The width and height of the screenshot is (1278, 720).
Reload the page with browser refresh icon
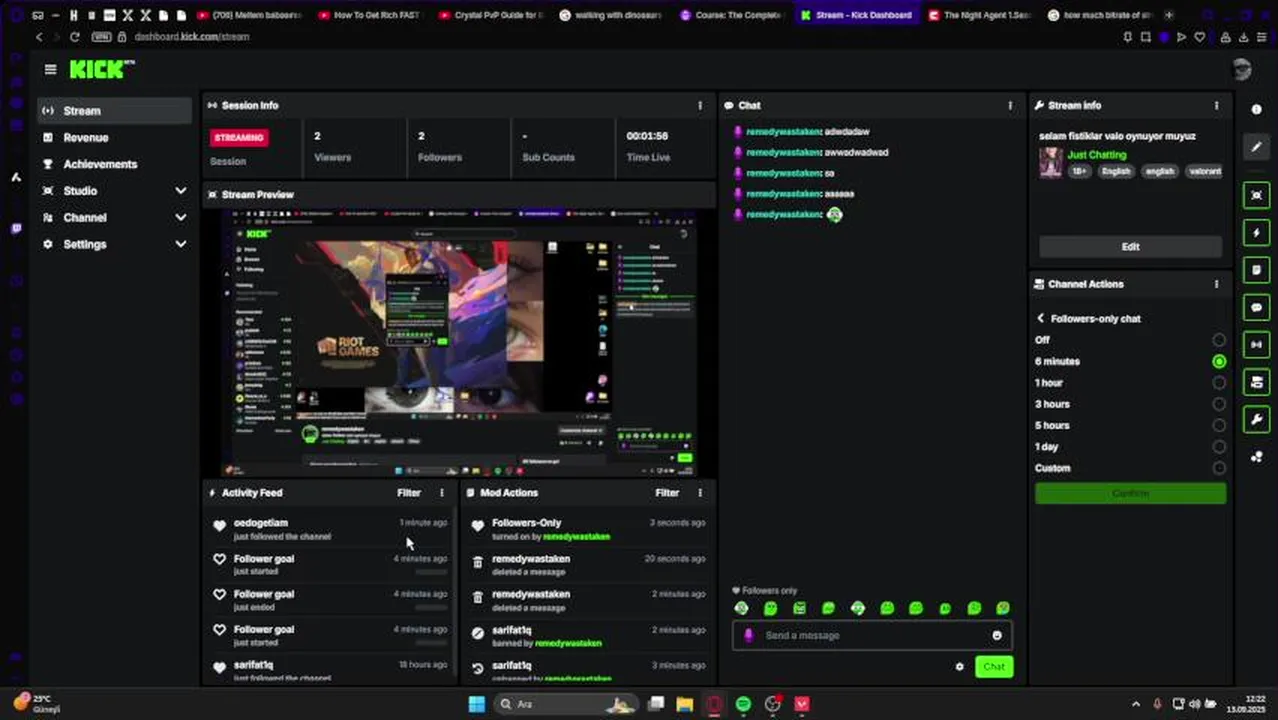[x=74, y=37]
